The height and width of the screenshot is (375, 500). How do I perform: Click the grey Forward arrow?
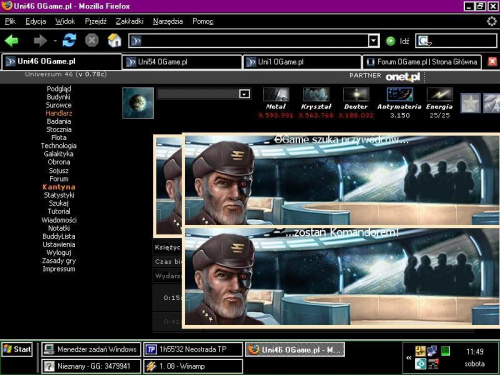40,41
